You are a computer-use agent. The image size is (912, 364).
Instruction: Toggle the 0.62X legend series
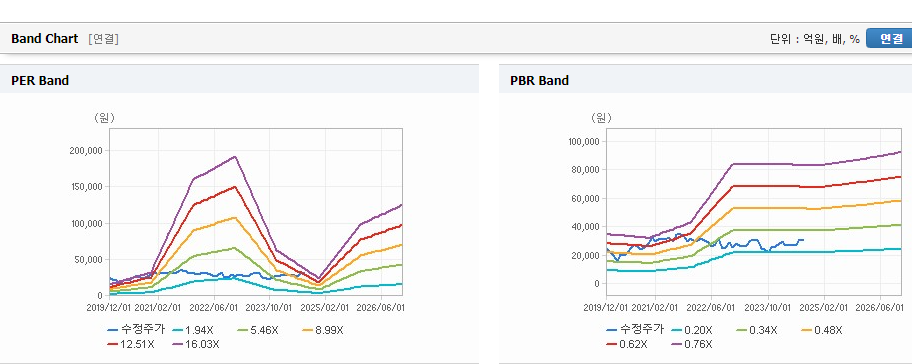627,344
